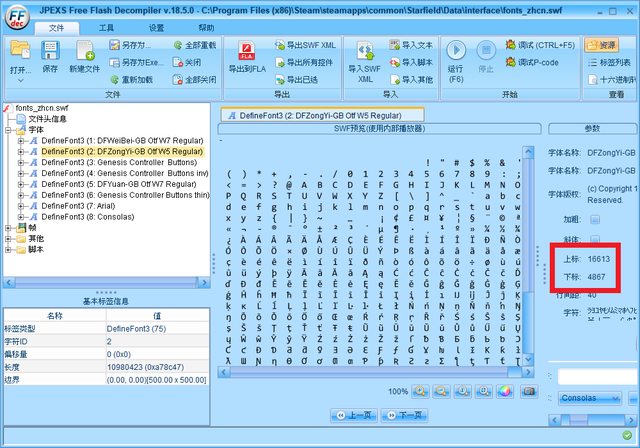Click the zoom in magnifier icon
The width and height of the screenshot is (640, 448).
click(421, 391)
